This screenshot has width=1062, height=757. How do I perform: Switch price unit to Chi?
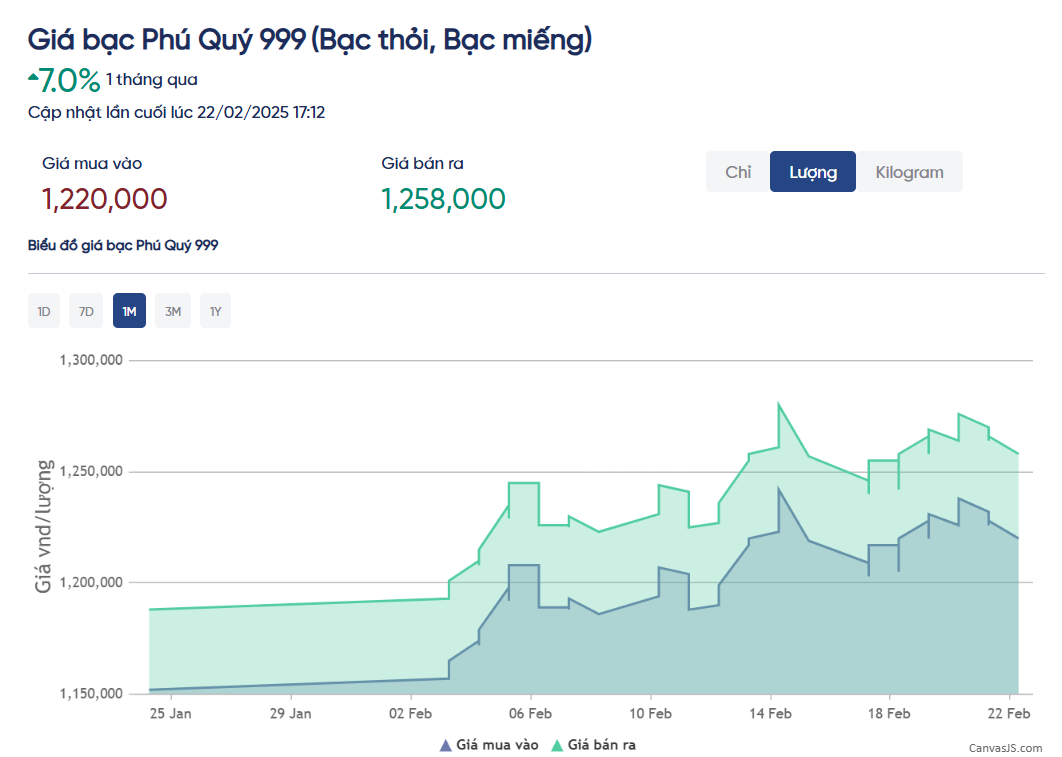738,172
